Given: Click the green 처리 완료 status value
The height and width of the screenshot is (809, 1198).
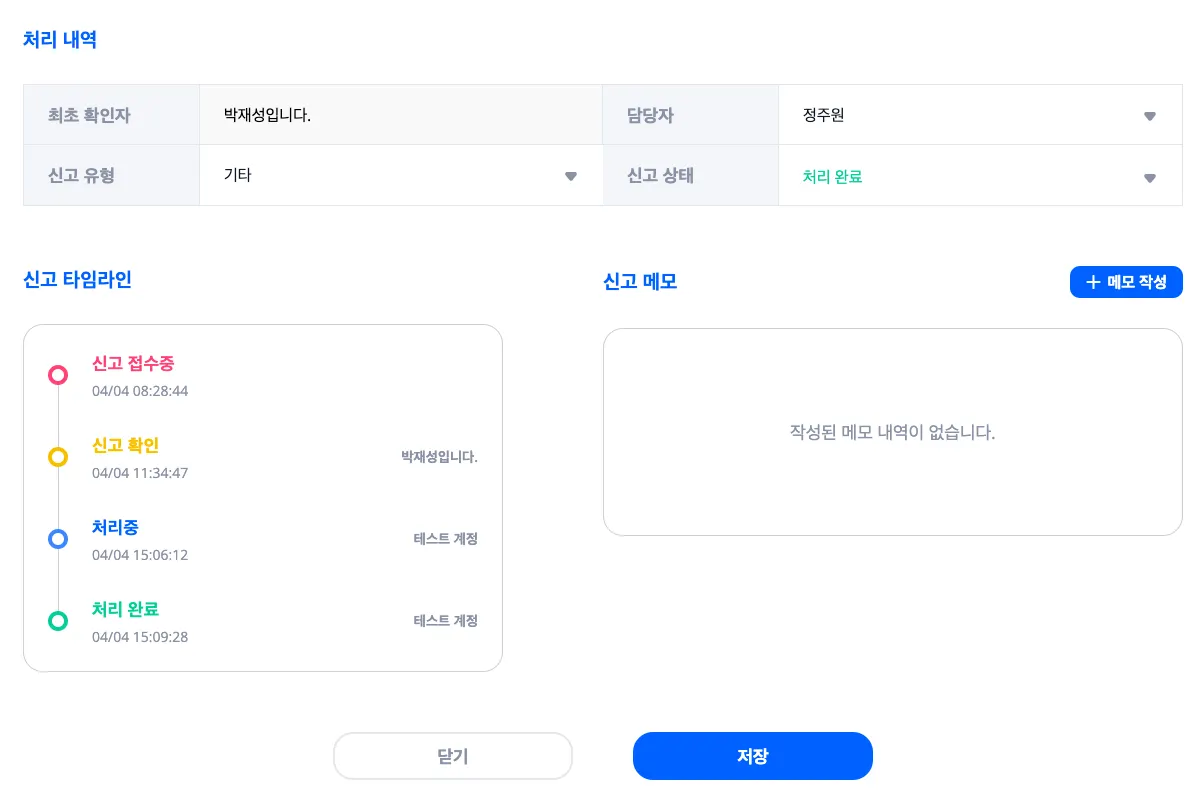Looking at the screenshot, I should (x=832, y=177).
